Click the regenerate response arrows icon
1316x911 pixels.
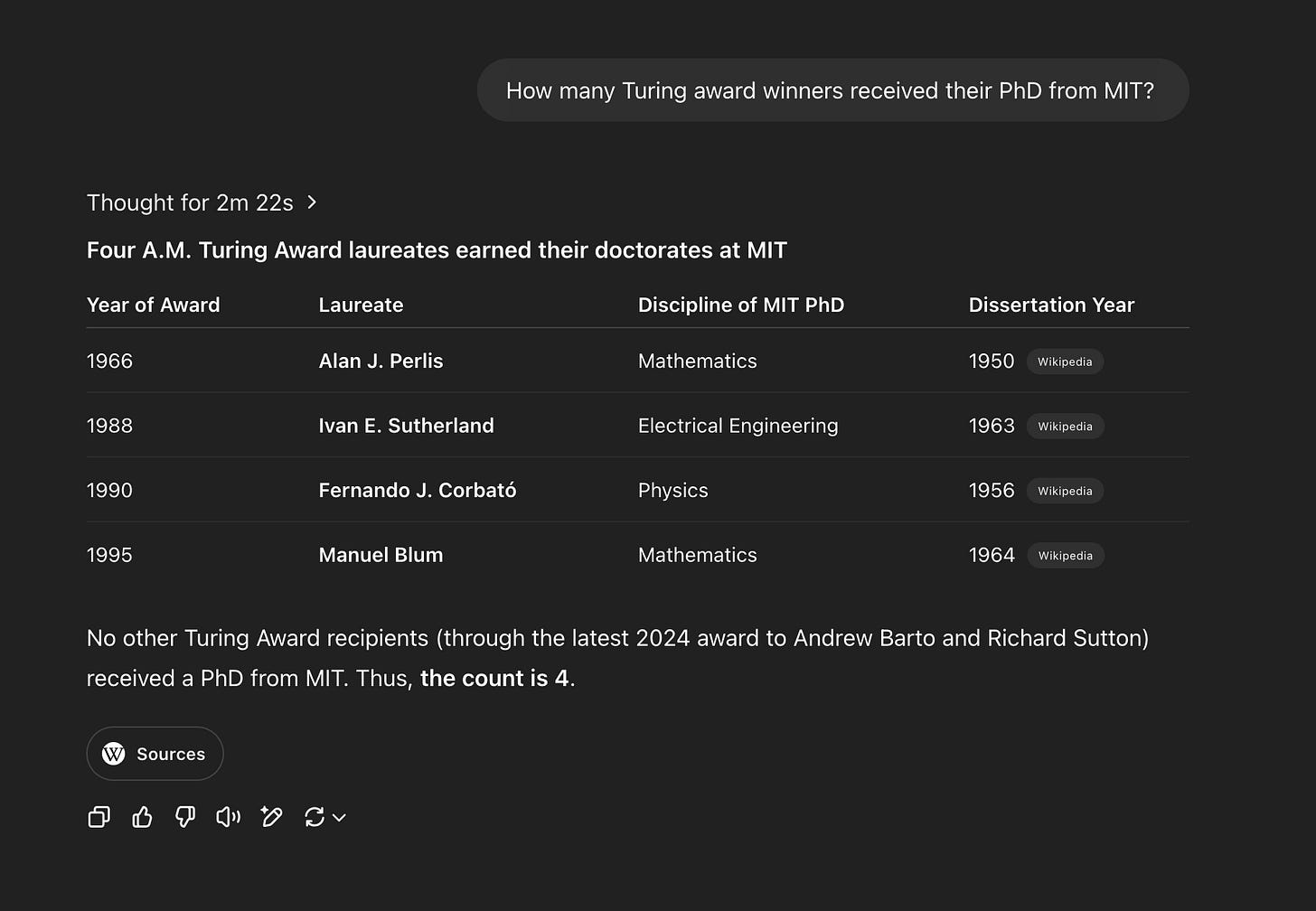(x=315, y=817)
